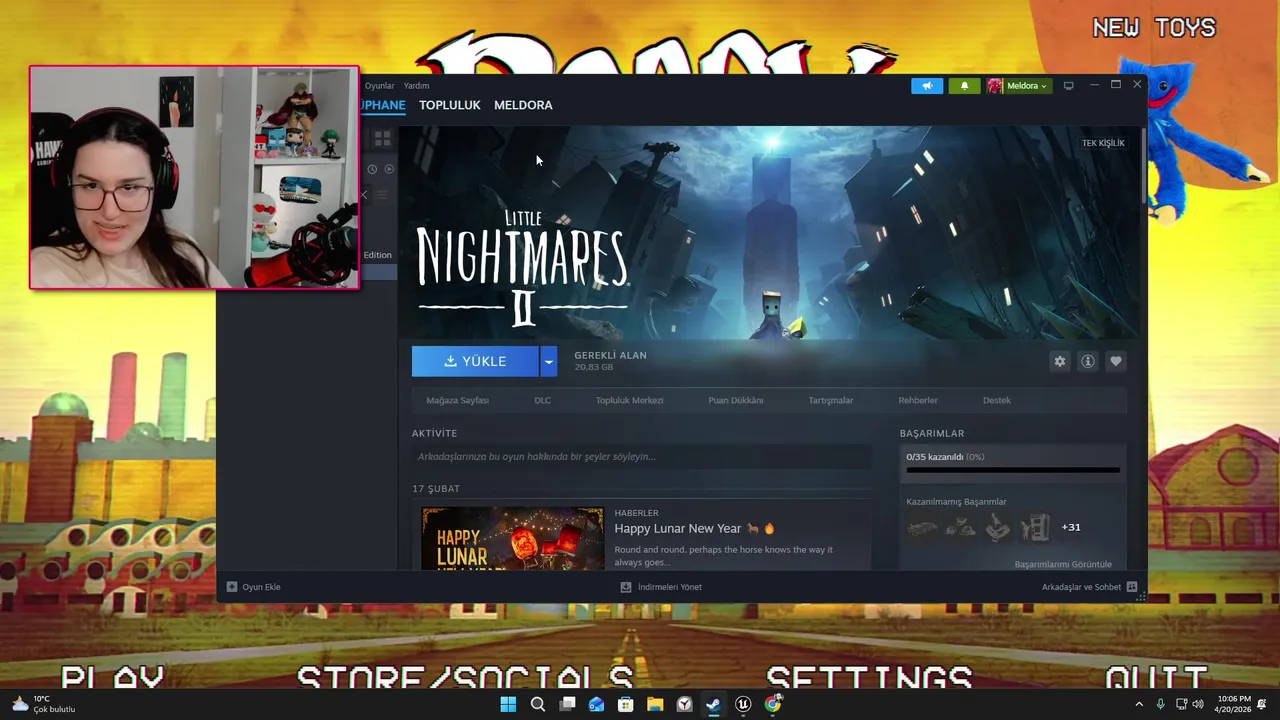Open the MELDORA profile section
1280x720 pixels.
pyautogui.click(x=523, y=105)
